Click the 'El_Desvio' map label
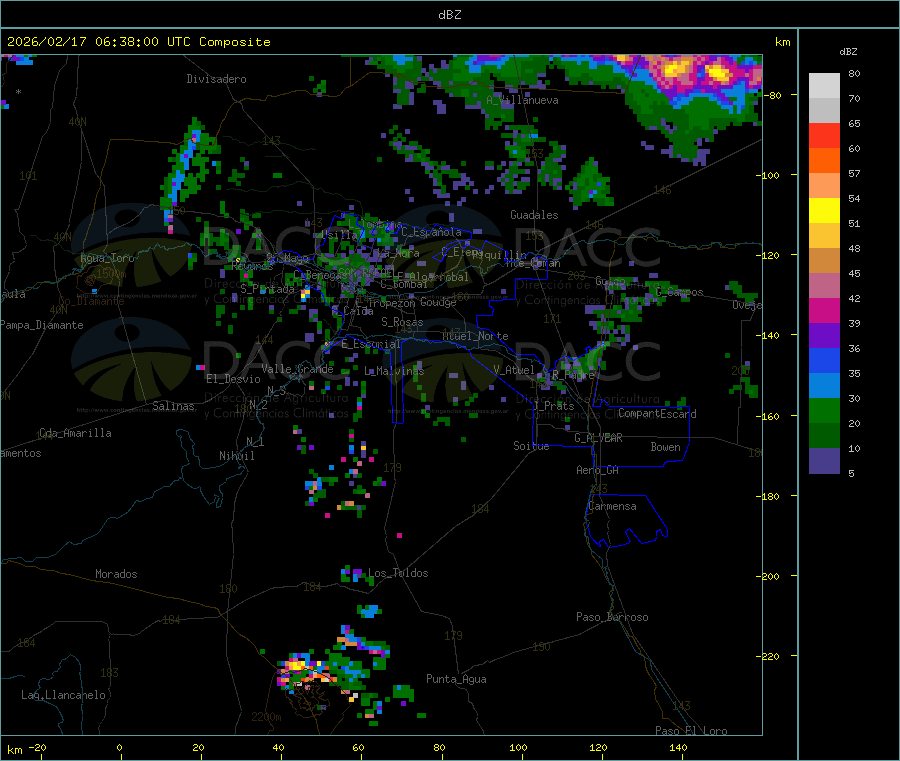 tap(233, 379)
